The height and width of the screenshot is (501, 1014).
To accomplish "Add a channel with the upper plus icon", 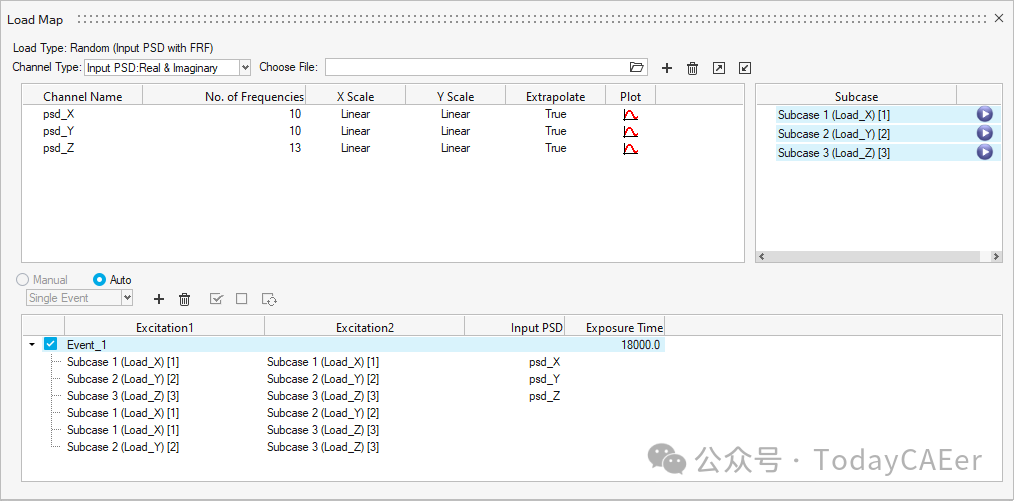I will pos(667,68).
